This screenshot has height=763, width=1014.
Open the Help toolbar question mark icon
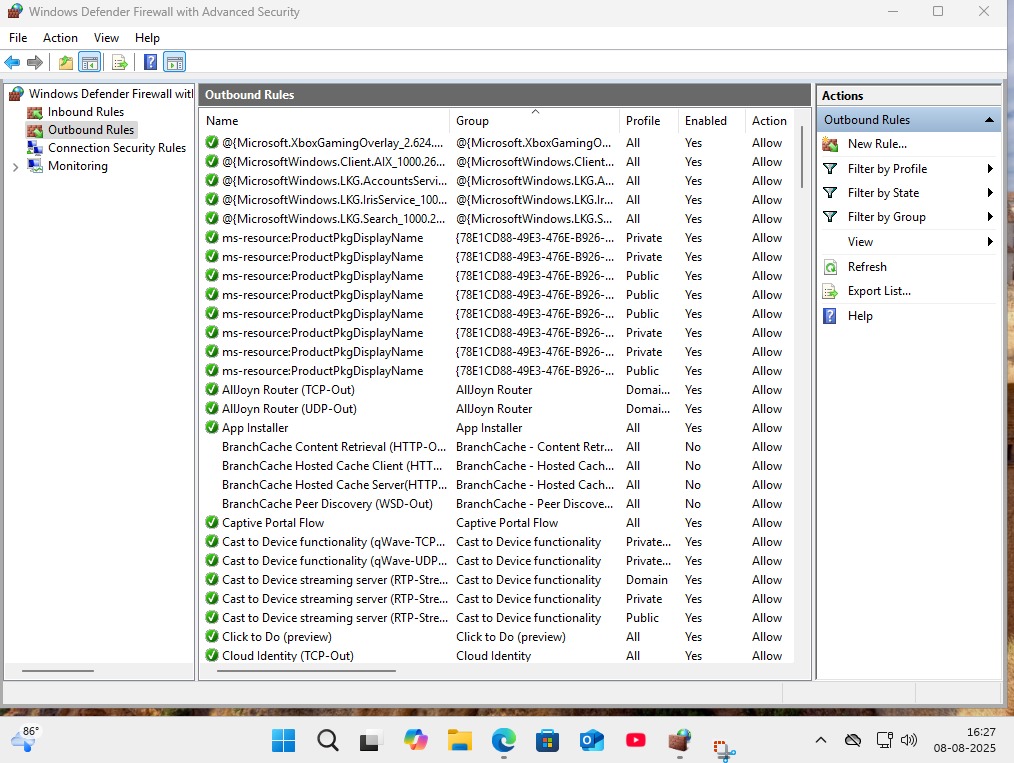pos(150,63)
